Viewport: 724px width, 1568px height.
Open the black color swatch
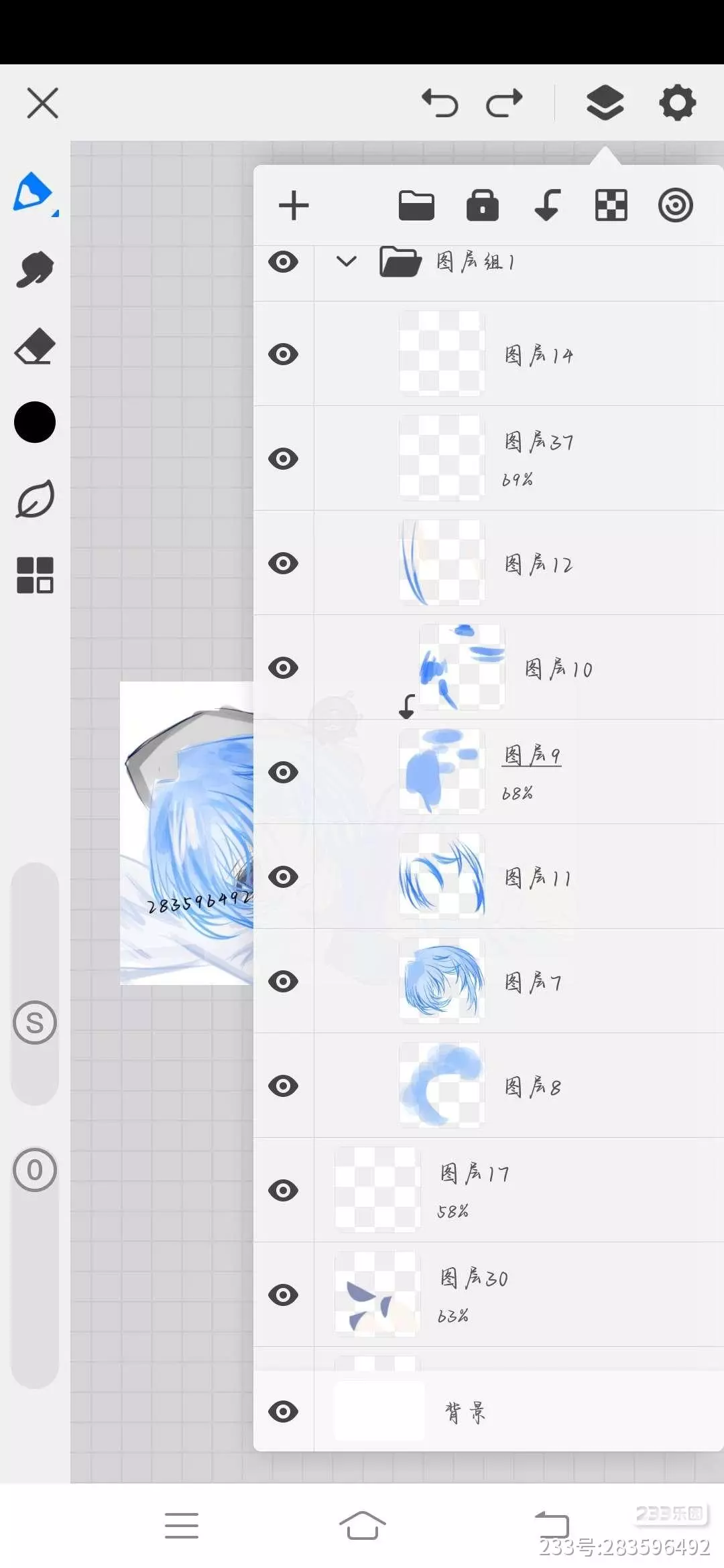pyautogui.click(x=35, y=422)
